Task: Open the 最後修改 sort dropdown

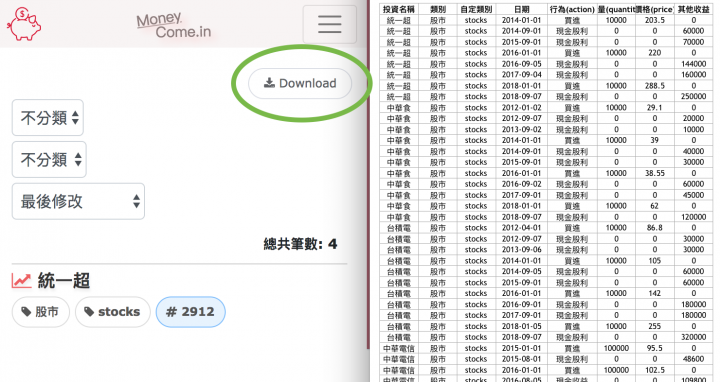Action: pos(79,201)
